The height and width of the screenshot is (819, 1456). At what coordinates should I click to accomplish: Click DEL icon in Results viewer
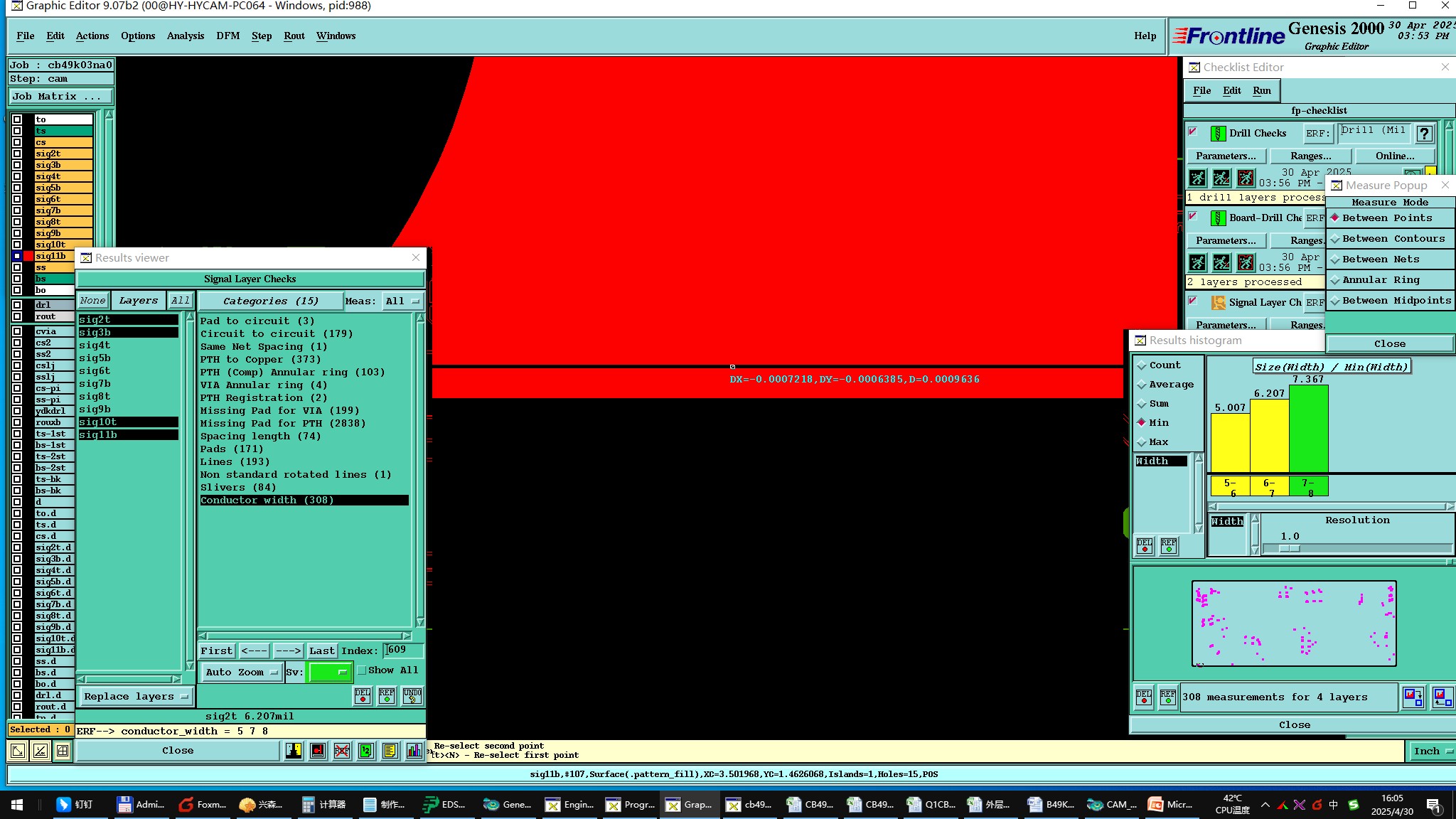363,695
